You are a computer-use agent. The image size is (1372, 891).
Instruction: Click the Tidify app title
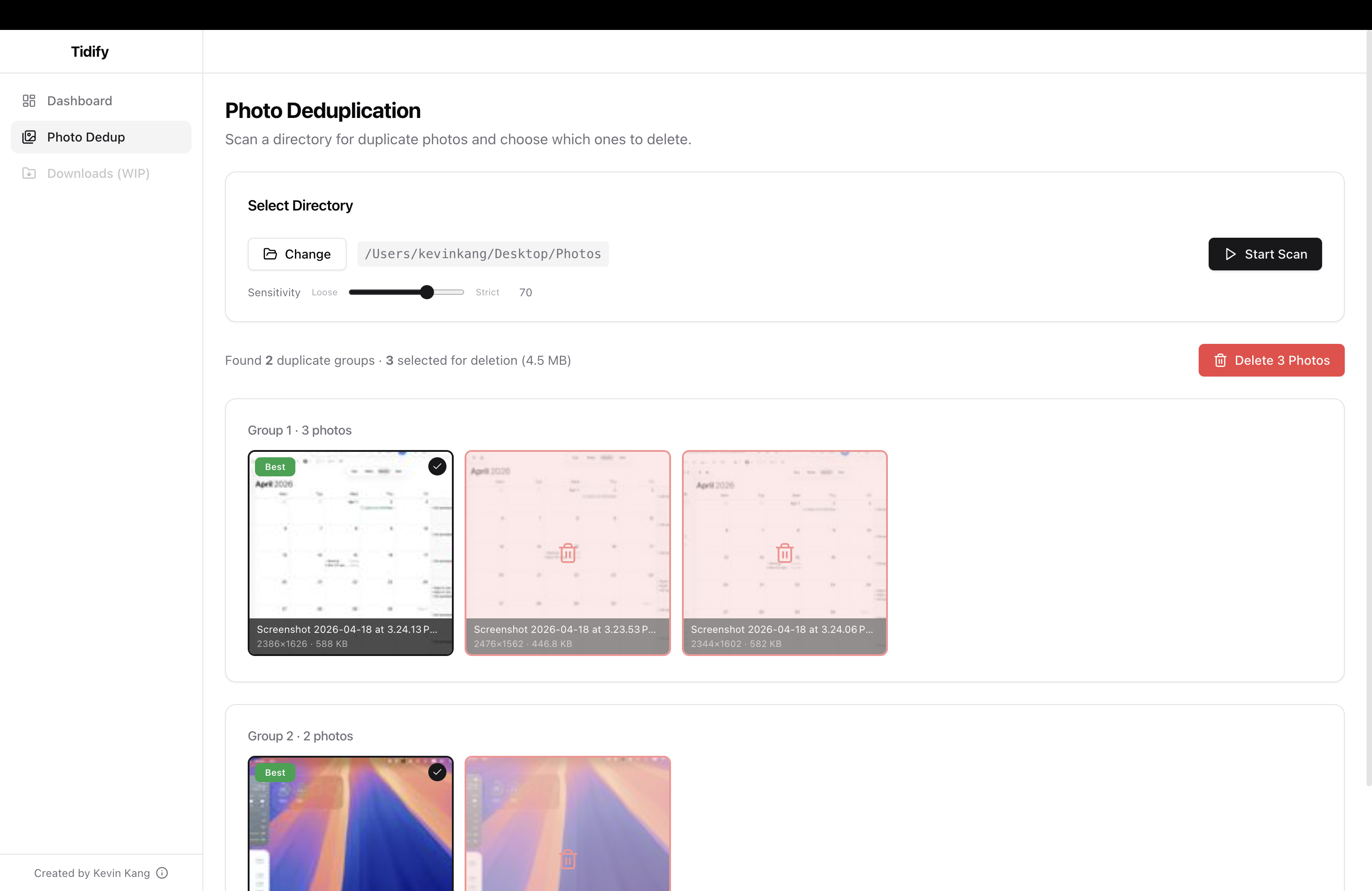90,51
